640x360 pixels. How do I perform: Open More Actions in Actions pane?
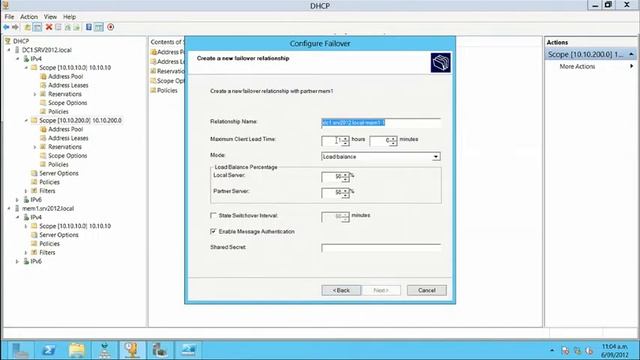pyautogui.click(x=577, y=67)
